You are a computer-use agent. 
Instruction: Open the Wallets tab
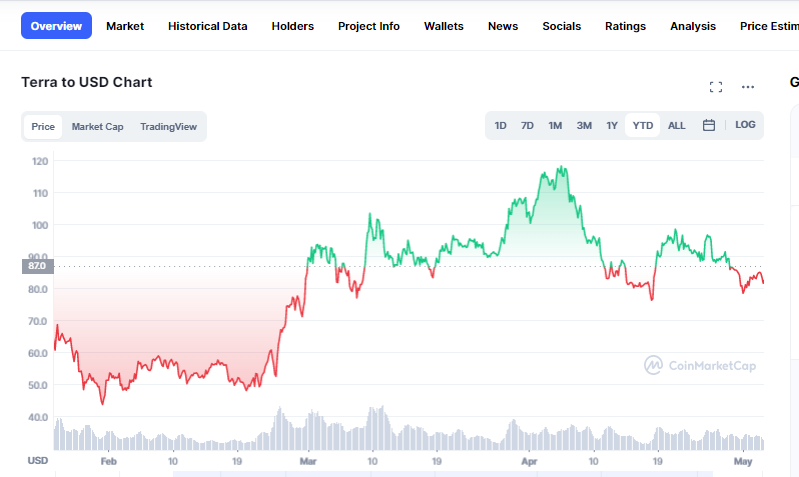[443, 26]
